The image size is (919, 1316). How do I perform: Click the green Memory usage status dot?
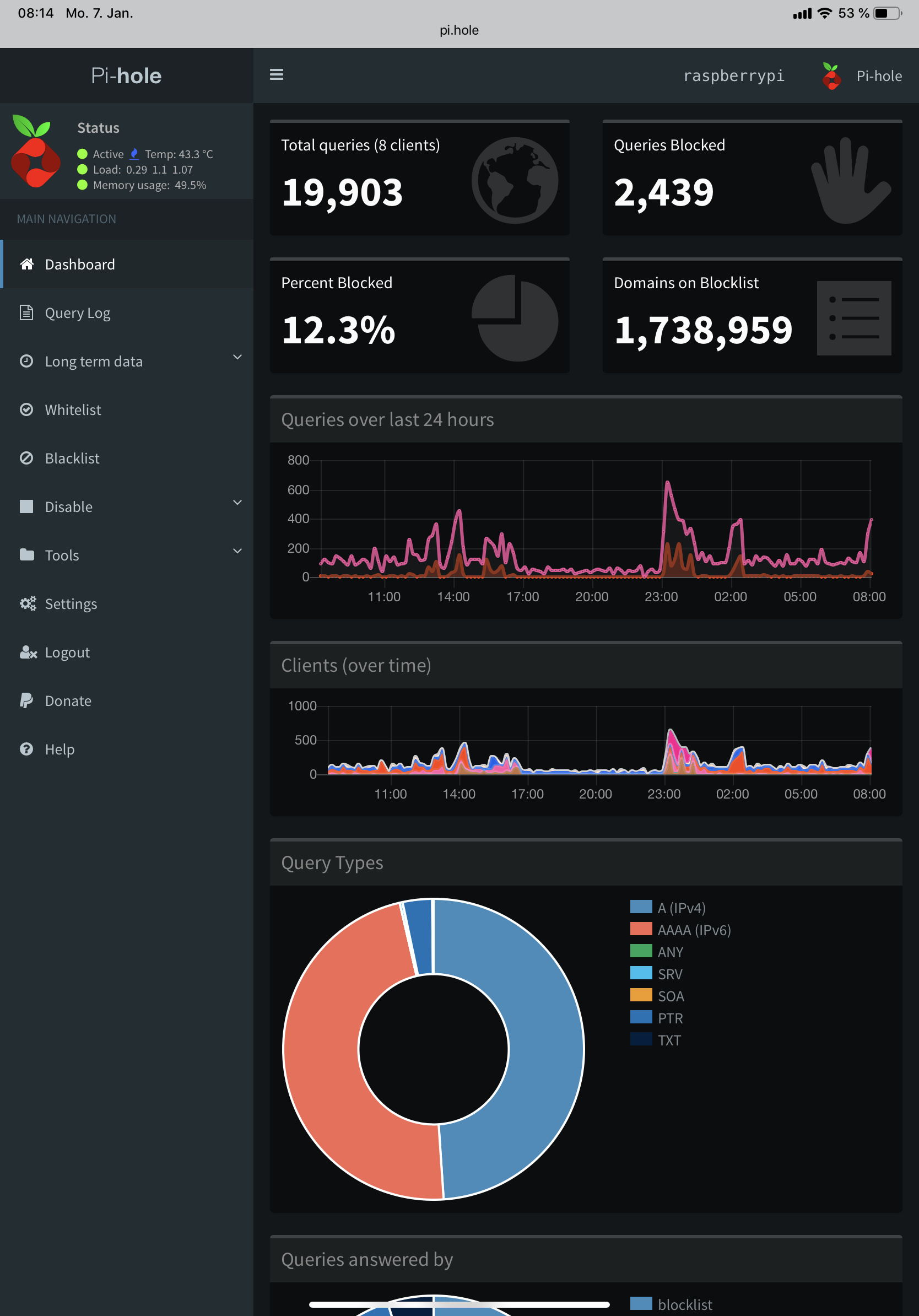83,185
